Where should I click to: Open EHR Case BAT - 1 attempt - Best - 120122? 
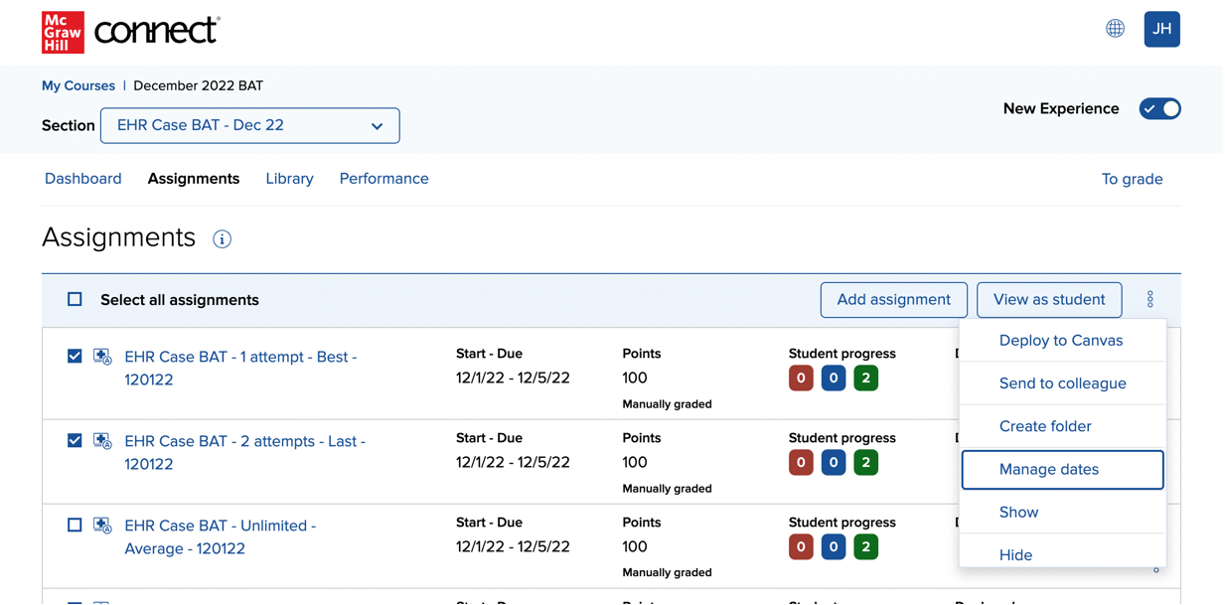241,368
